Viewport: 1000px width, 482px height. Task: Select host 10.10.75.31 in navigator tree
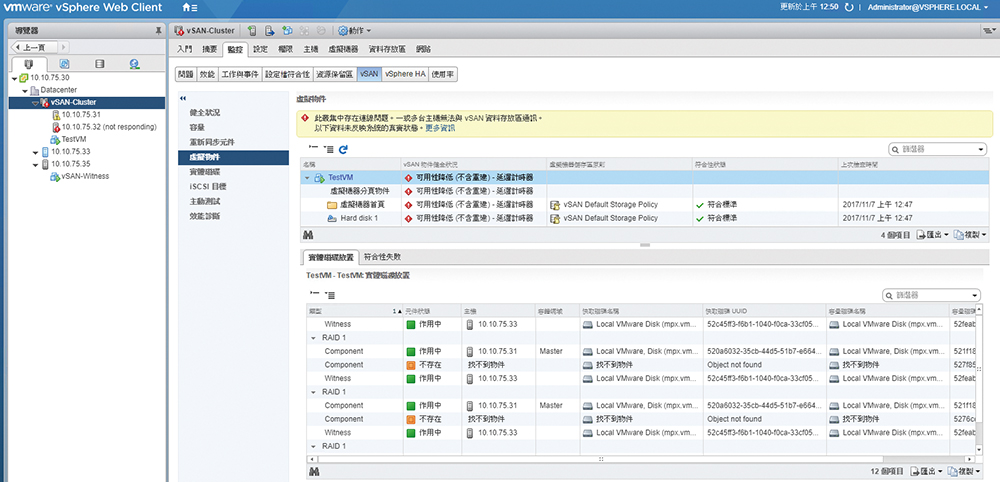coord(81,115)
